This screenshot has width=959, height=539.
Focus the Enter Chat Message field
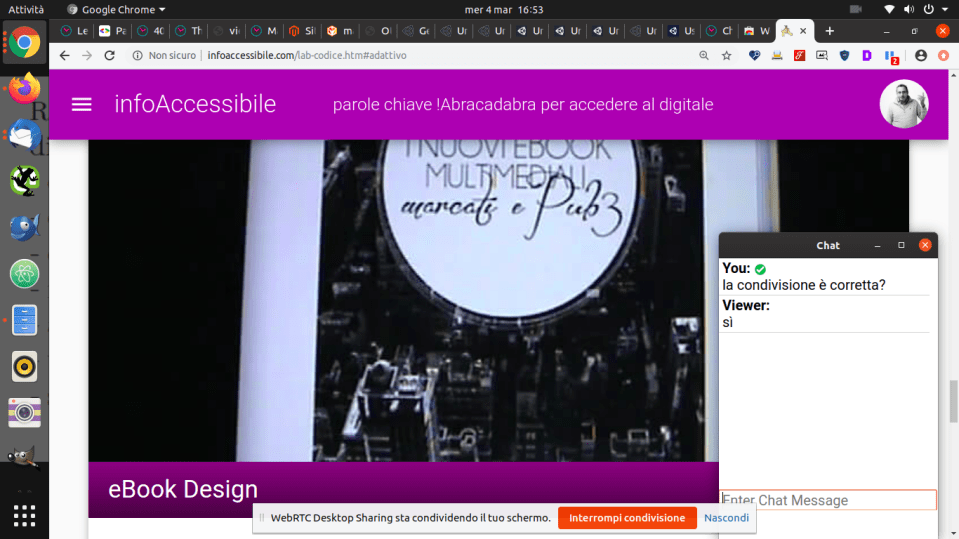828,500
